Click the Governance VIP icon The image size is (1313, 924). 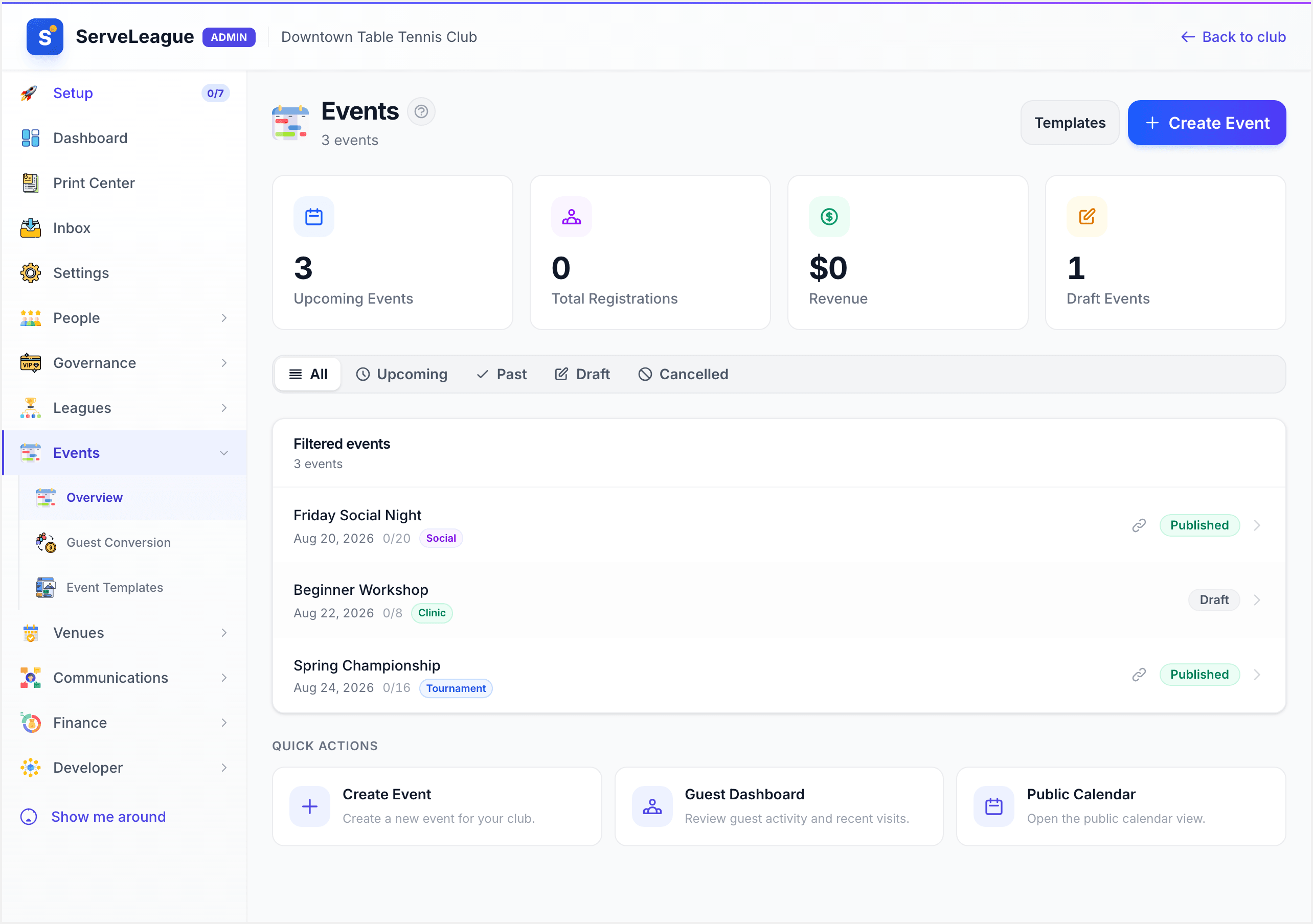[x=30, y=363]
